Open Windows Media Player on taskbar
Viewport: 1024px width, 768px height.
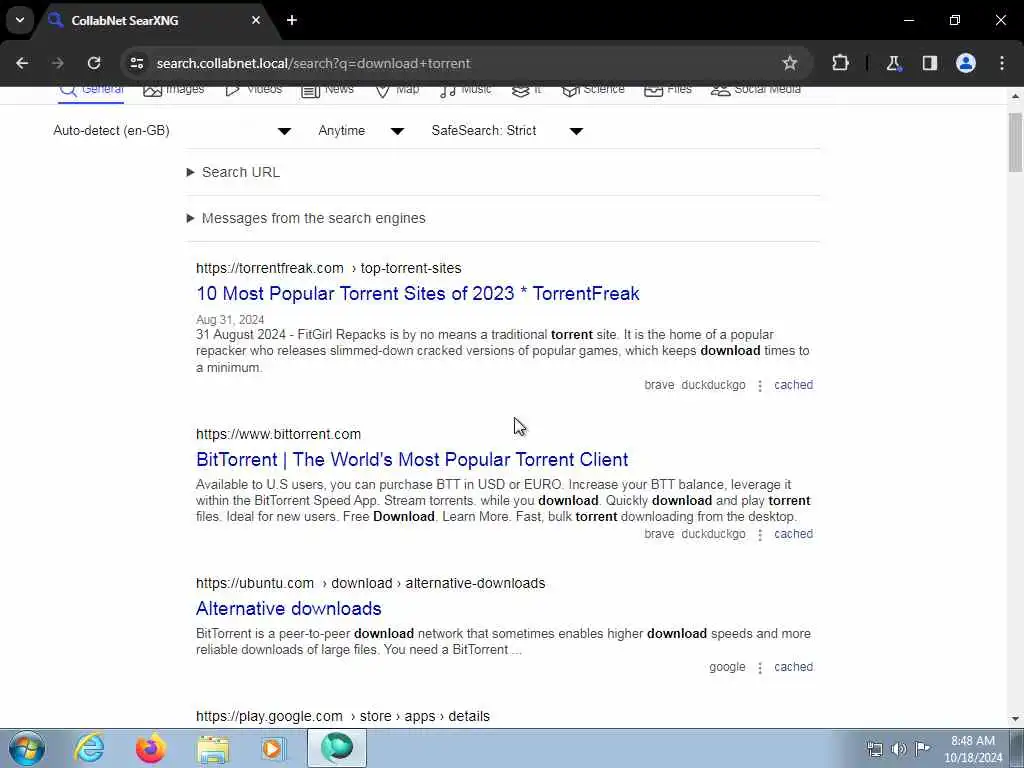[x=274, y=748]
